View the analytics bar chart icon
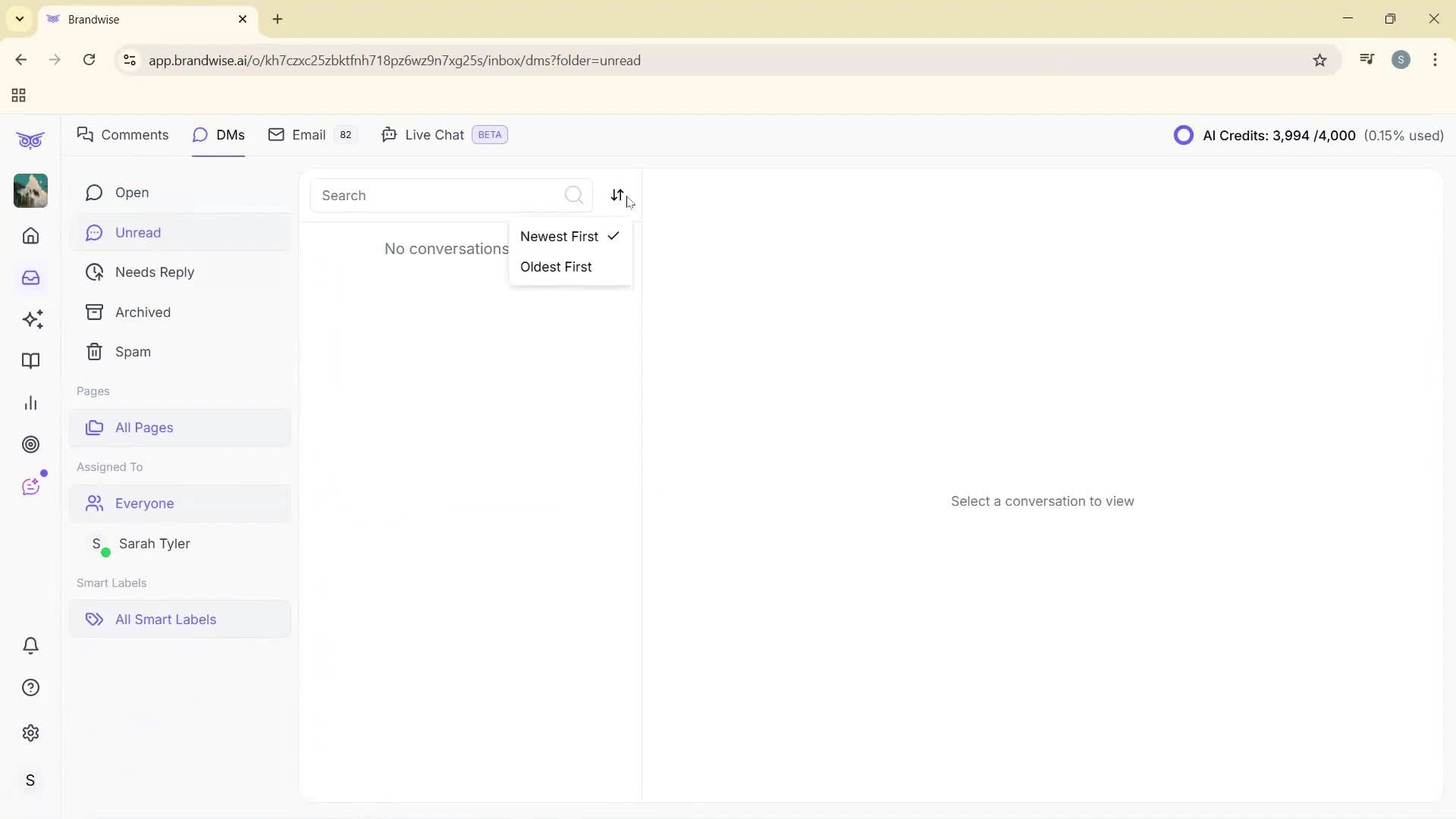 click(30, 403)
